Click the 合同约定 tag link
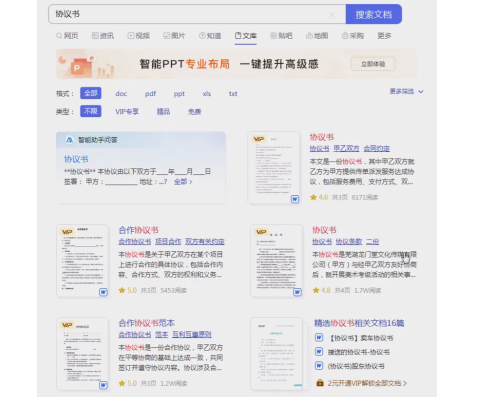The image size is (489, 403). tap(377, 148)
